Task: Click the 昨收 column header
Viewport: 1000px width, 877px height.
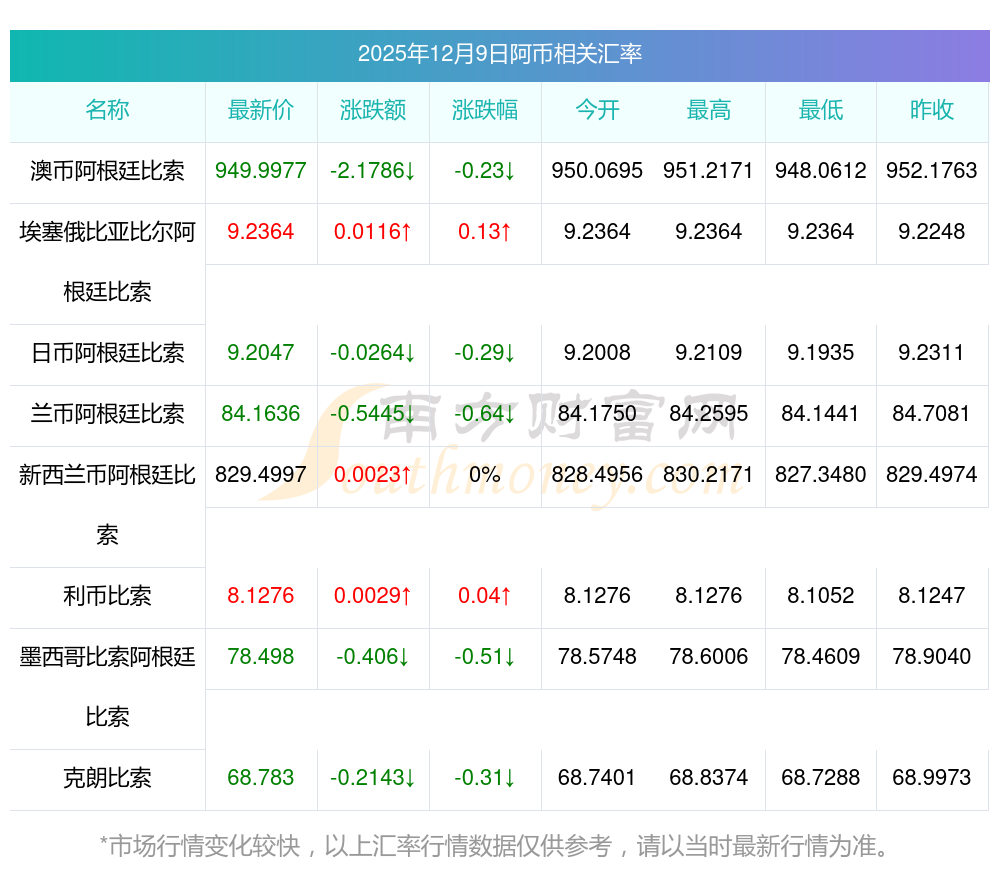Action: pos(932,110)
